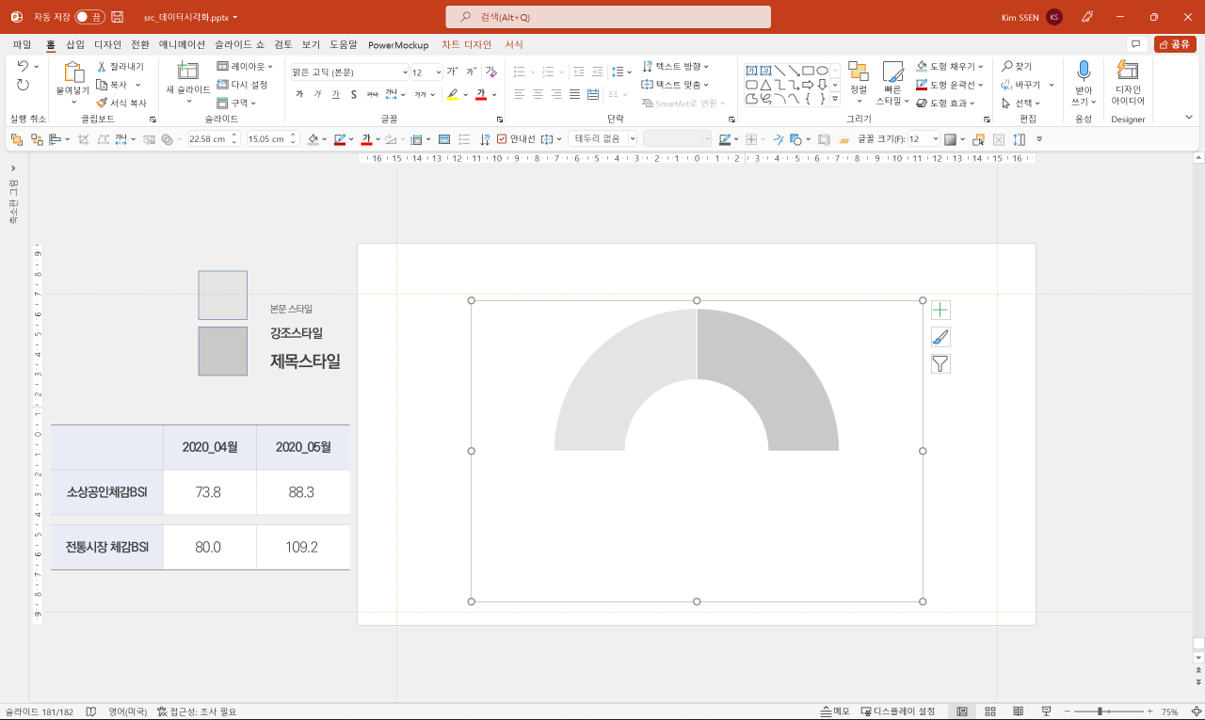Toggle Normal view button in status bar

[962, 711]
